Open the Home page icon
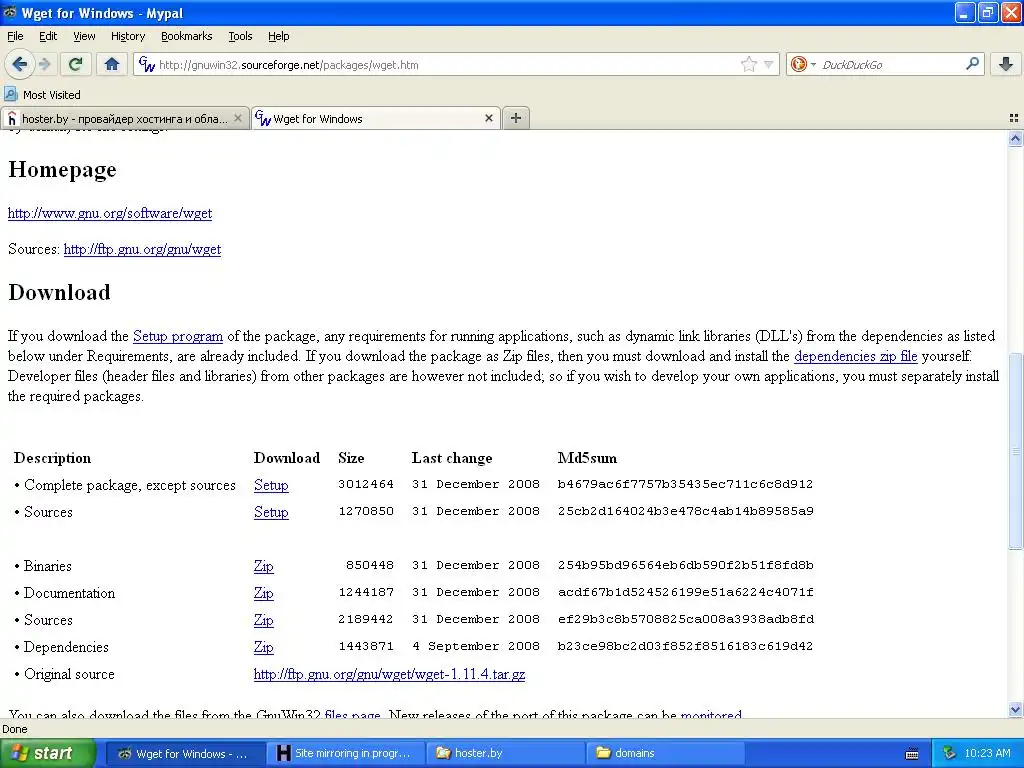The width and height of the screenshot is (1024, 768). (x=112, y=64)
